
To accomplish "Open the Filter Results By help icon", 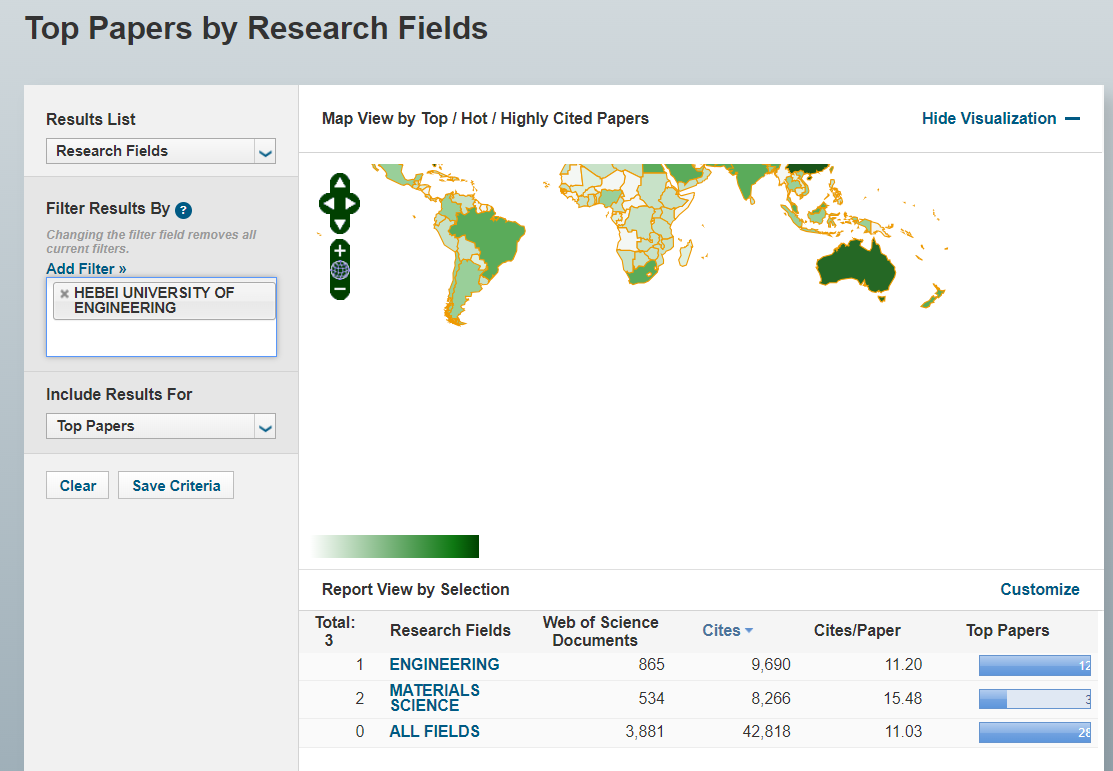I will [x=183, y=210].
